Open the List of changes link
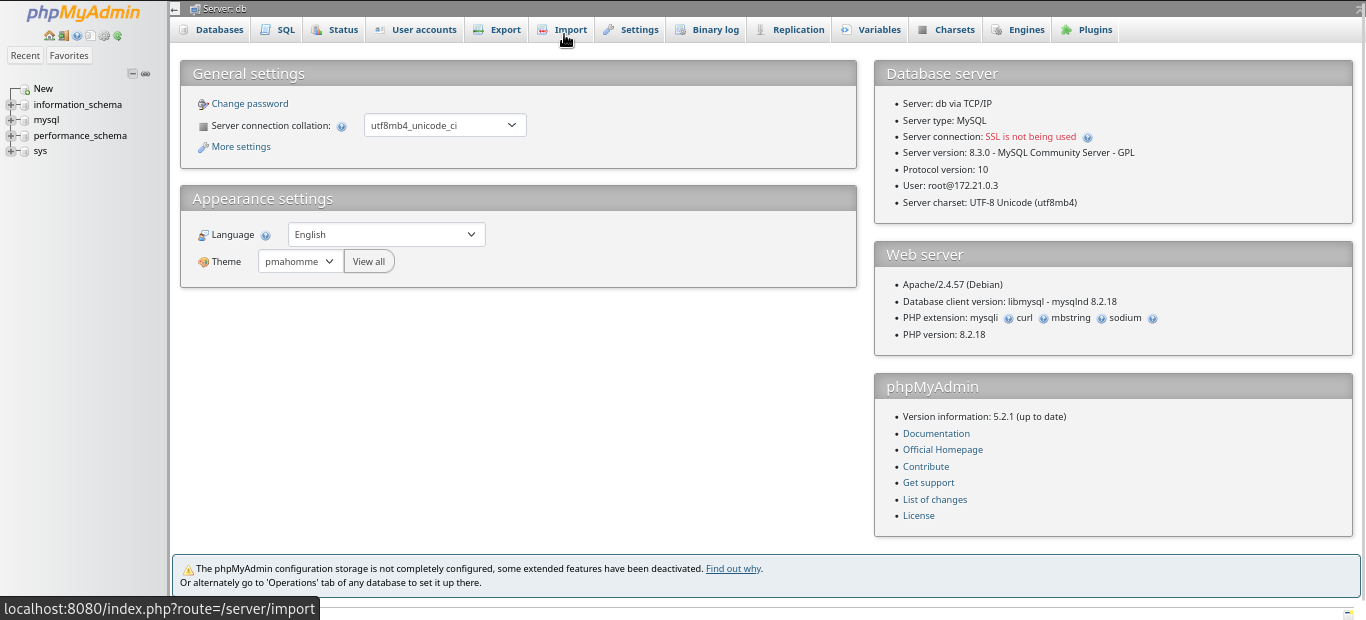This screenshot has height=620, width=1366. [935, 500]
